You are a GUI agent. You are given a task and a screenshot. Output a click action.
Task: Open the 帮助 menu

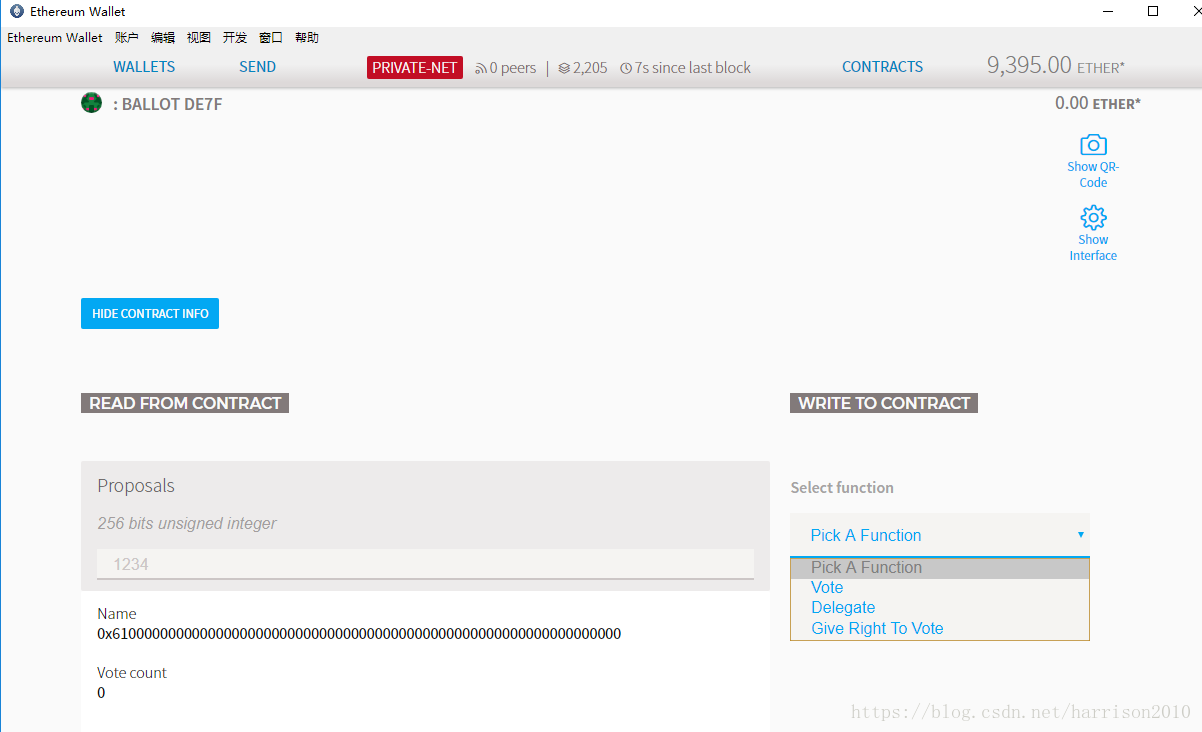307,37
